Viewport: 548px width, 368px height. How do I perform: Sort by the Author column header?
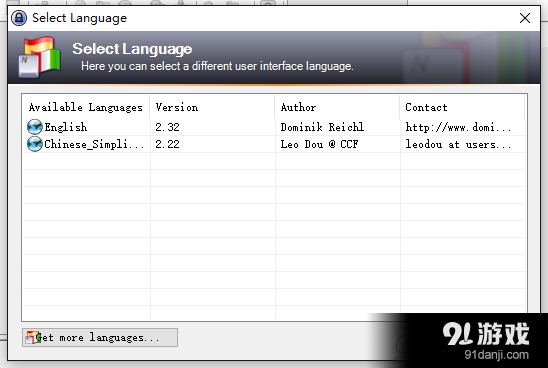point(337,107)
